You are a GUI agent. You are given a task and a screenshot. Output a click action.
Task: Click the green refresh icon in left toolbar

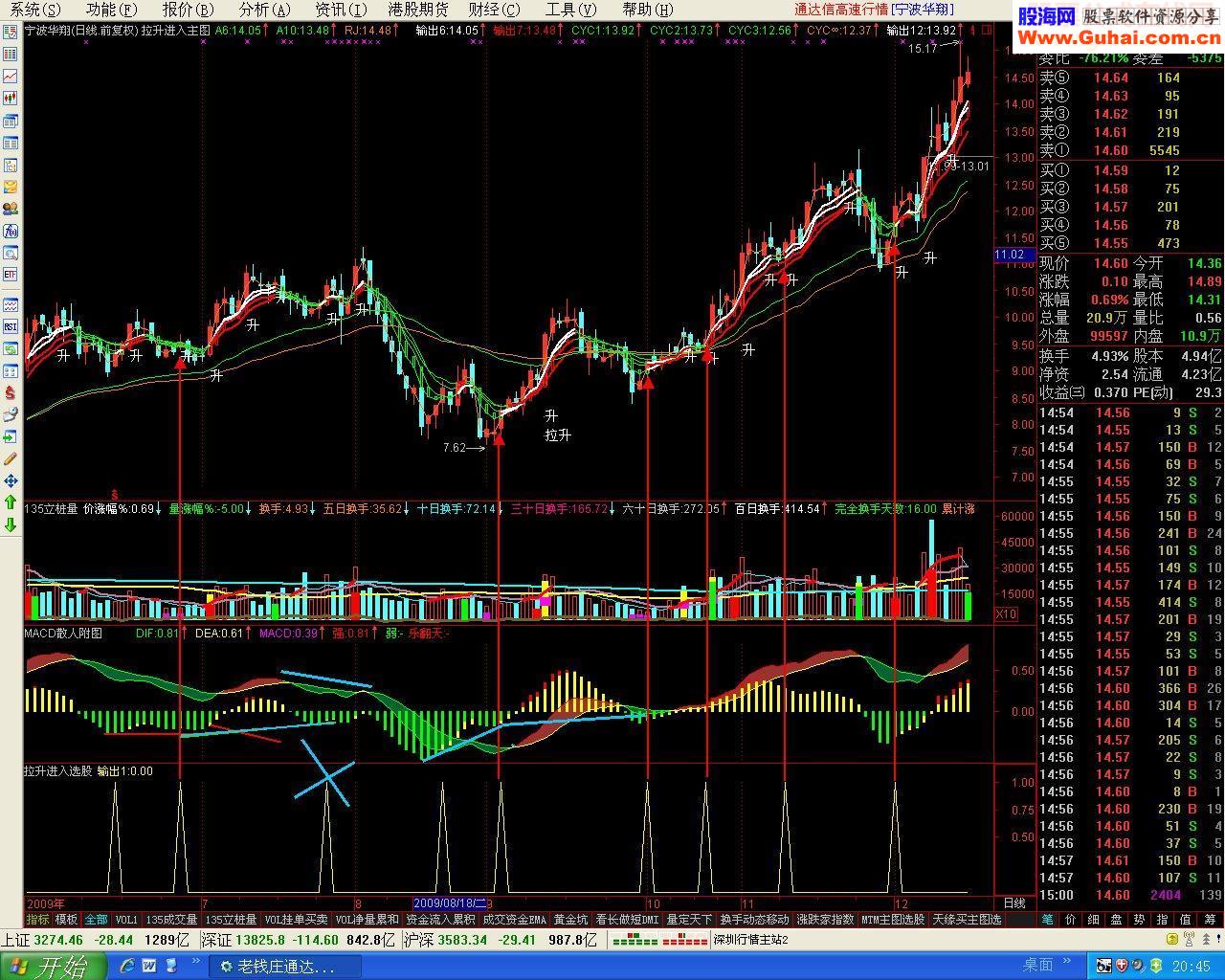coord(11,348)
